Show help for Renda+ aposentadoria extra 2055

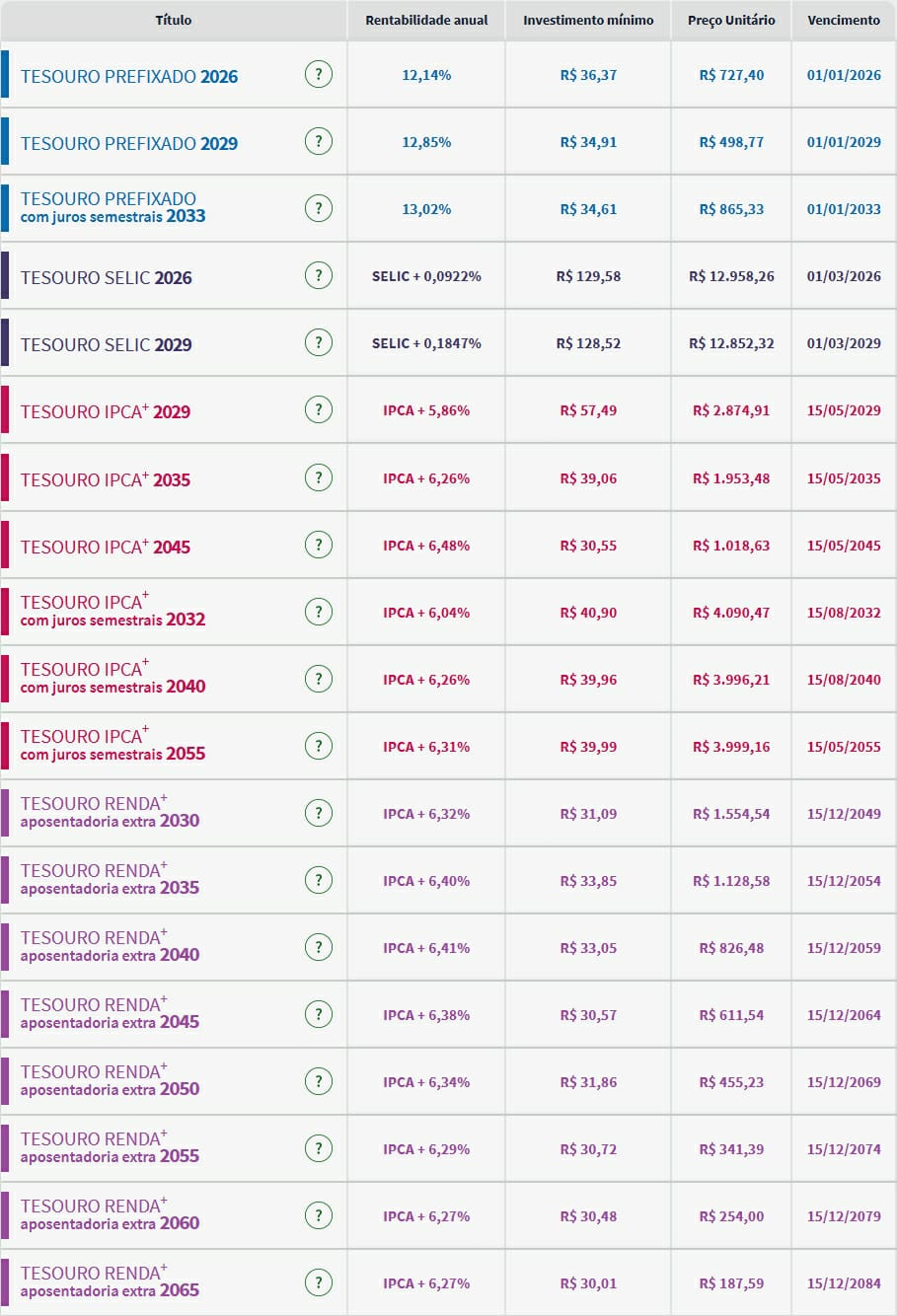[x=318, y=1148]
